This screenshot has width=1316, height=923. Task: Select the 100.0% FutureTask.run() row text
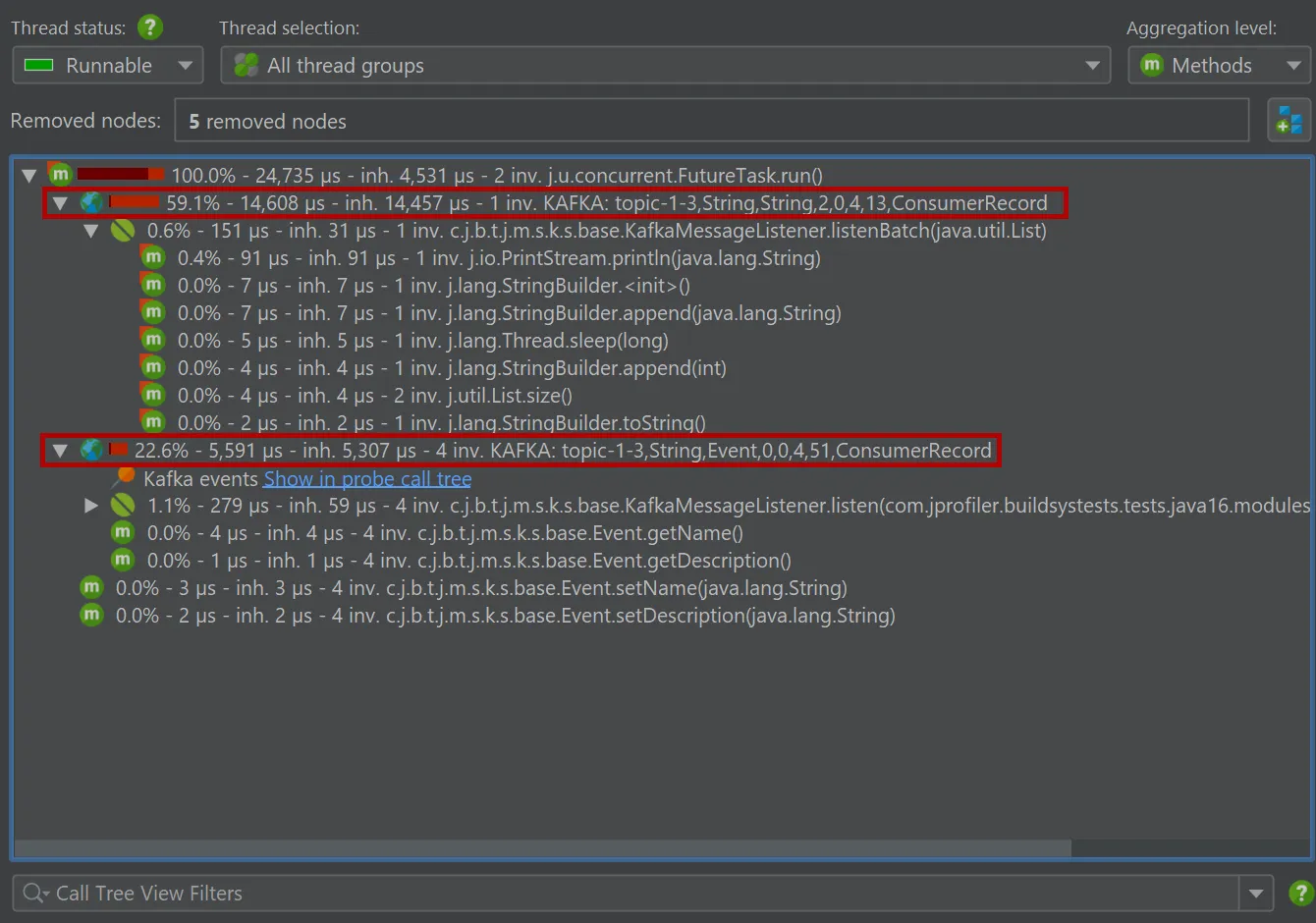pyautogui.click(x=497, y=176)
